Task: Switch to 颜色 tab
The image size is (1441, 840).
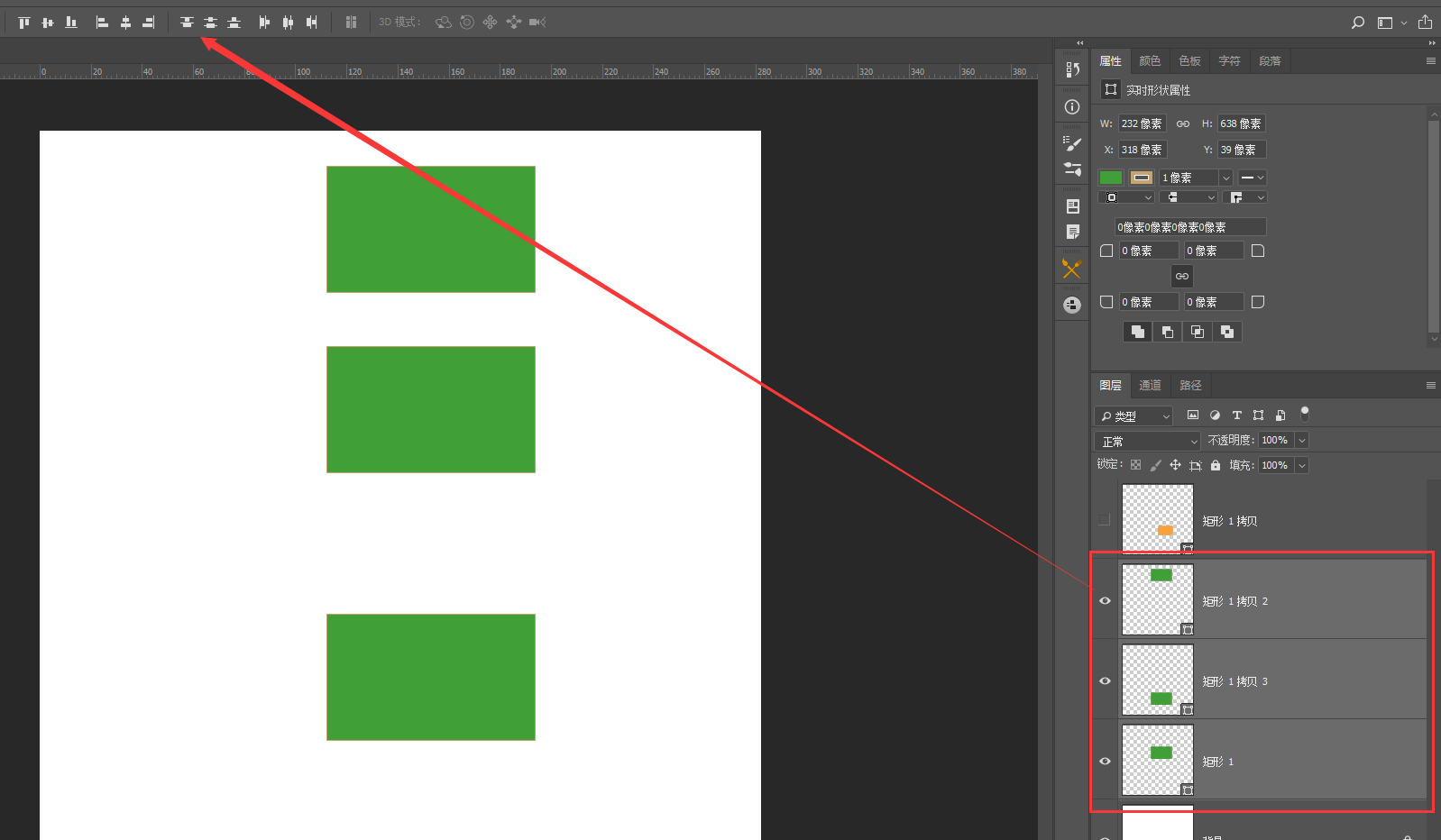Action: tap(1150, 61)
